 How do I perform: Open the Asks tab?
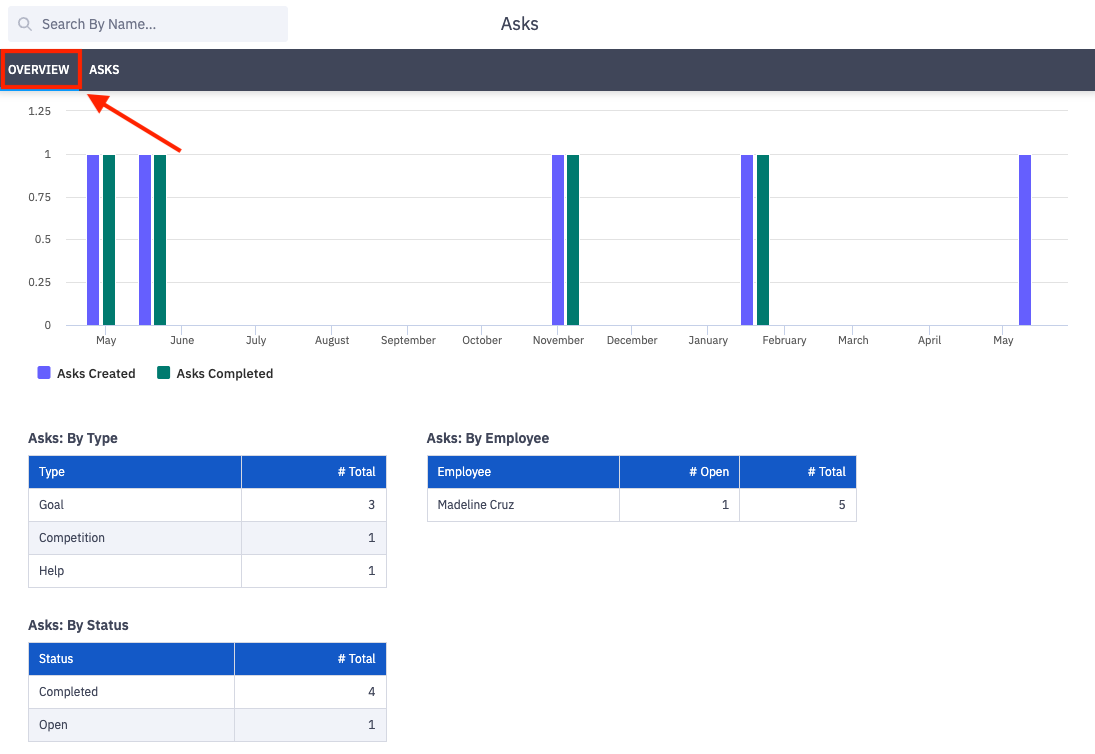[104, 70]
